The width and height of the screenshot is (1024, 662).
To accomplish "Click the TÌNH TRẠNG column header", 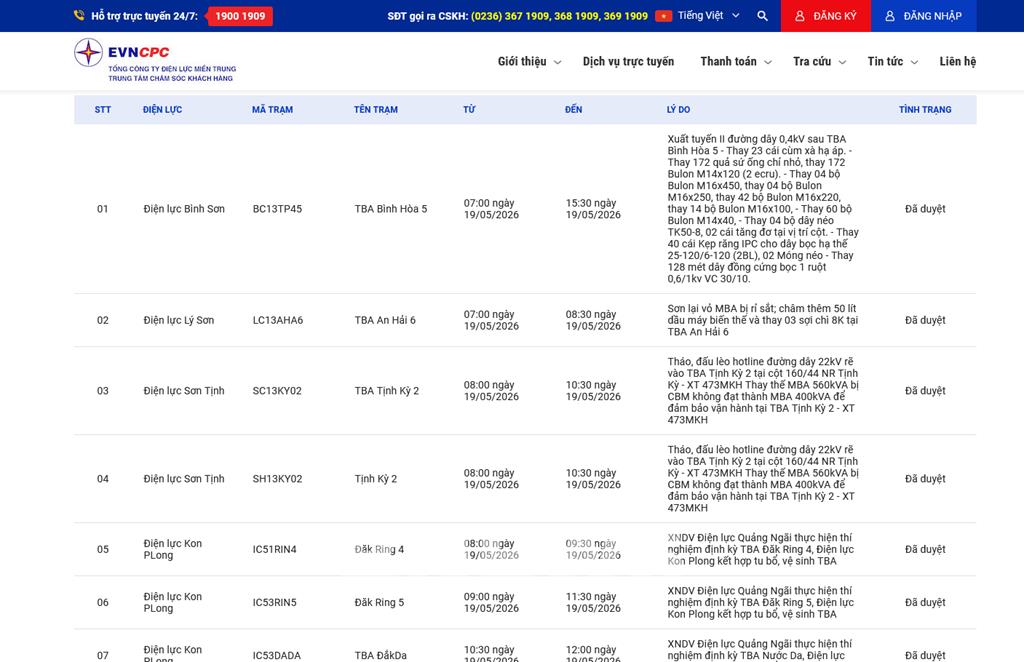I will tap(925, 110).
